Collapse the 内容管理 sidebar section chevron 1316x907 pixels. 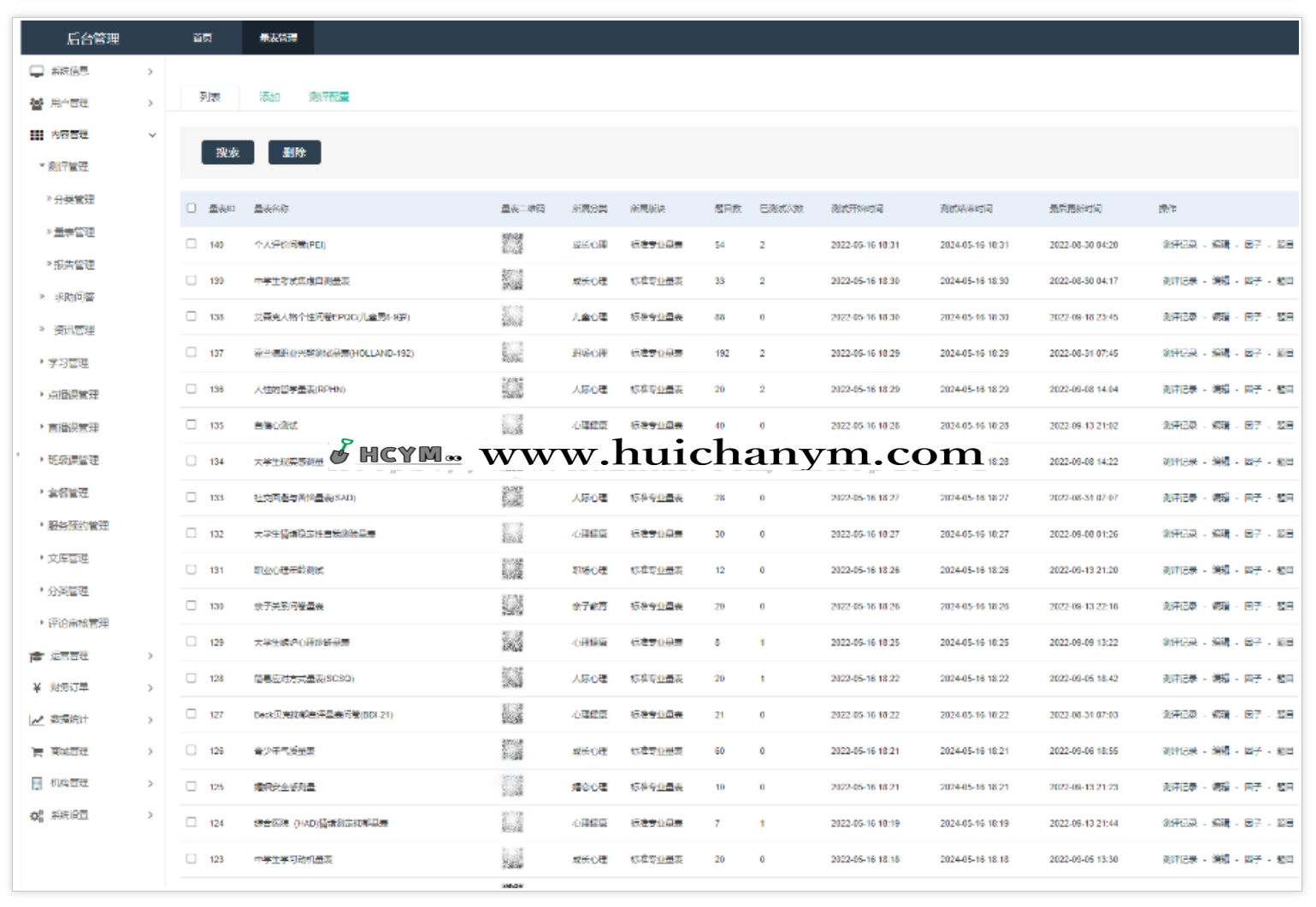click(152, 135)
